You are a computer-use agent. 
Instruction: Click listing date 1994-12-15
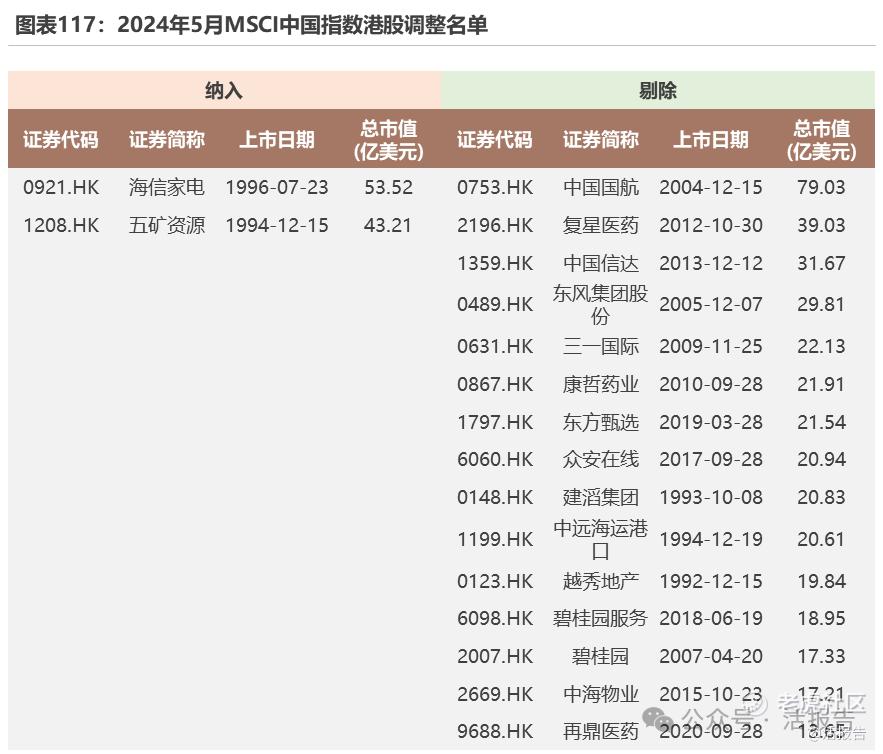[277, 225]
